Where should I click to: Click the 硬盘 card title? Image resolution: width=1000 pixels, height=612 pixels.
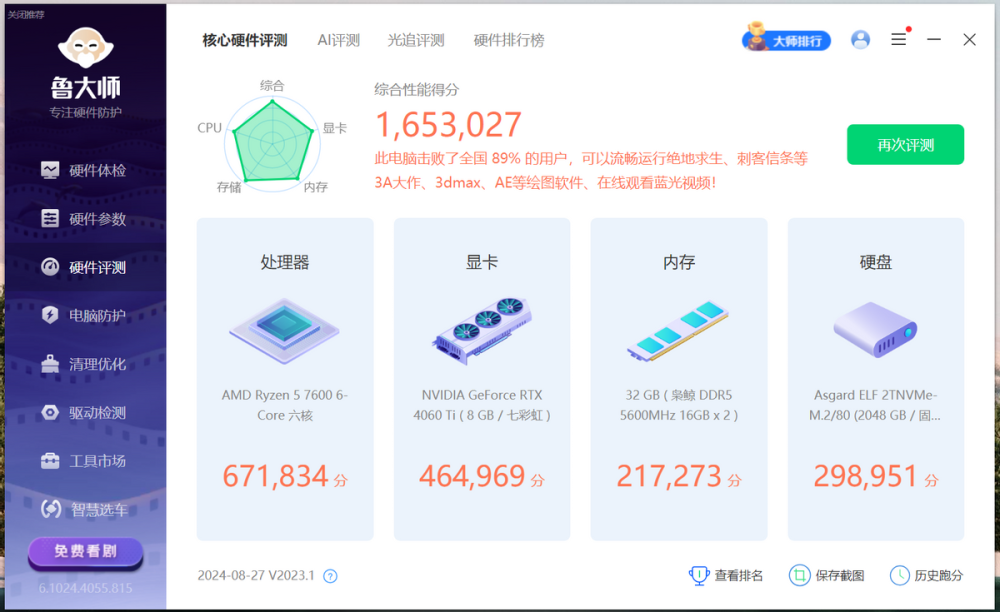tap(876, 262)
